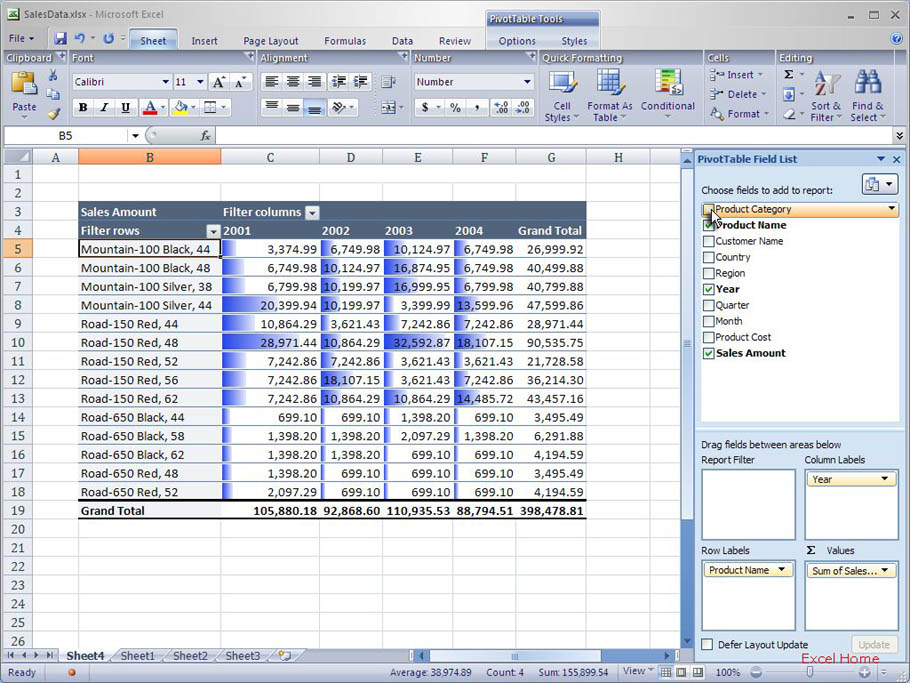Switch to the Formulas ribbon tab
The image size is (910, 683).
pos(344,41)
